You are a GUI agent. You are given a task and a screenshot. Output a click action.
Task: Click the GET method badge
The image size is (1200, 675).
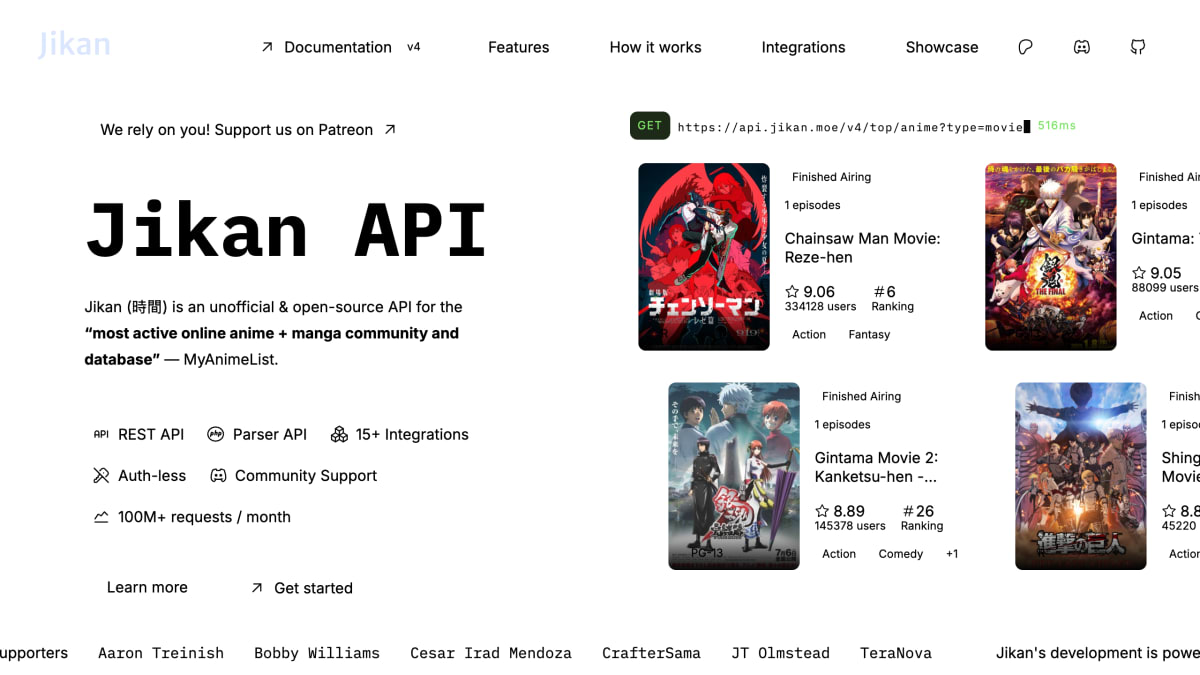pos(650,126)
